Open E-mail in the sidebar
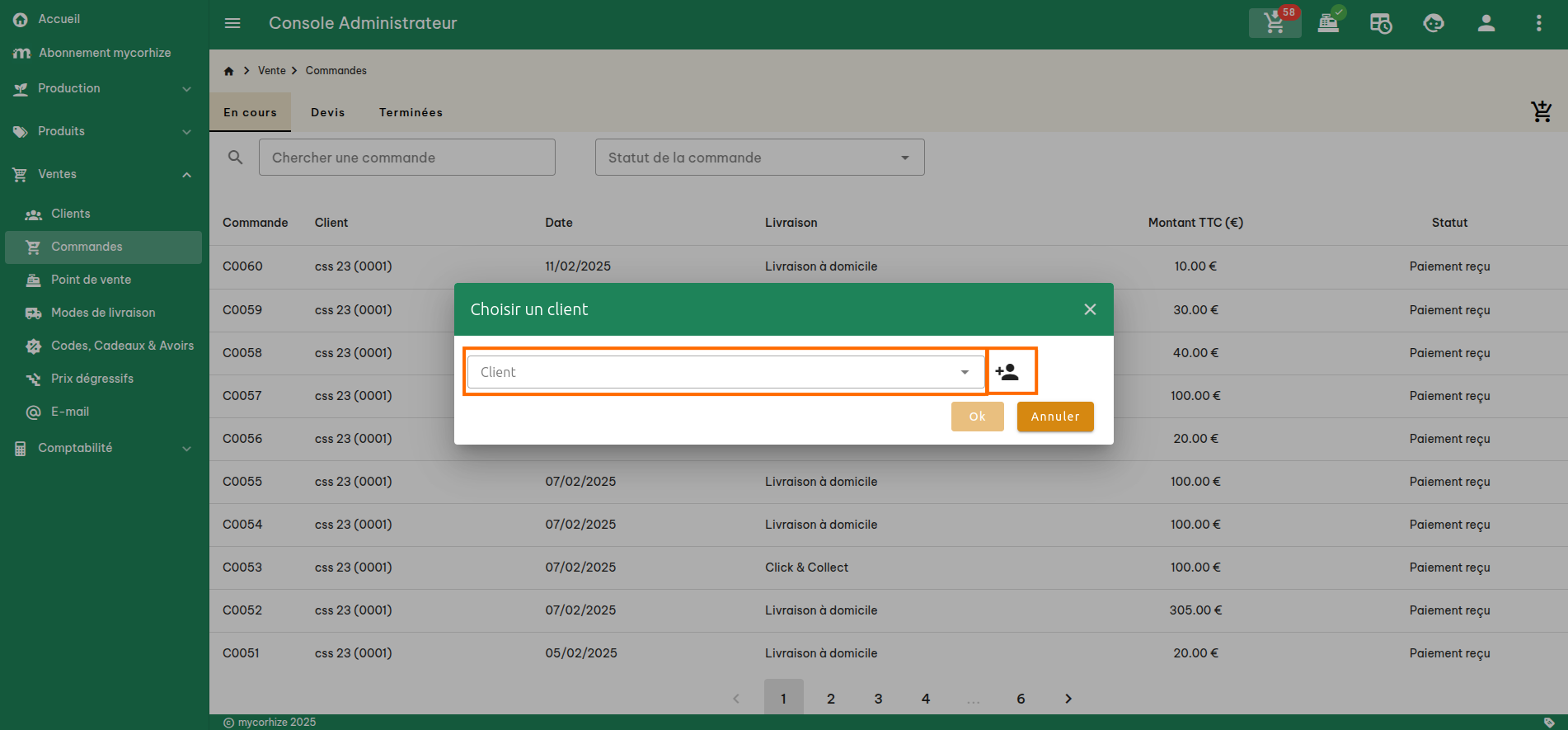 (x=104, y=412)
